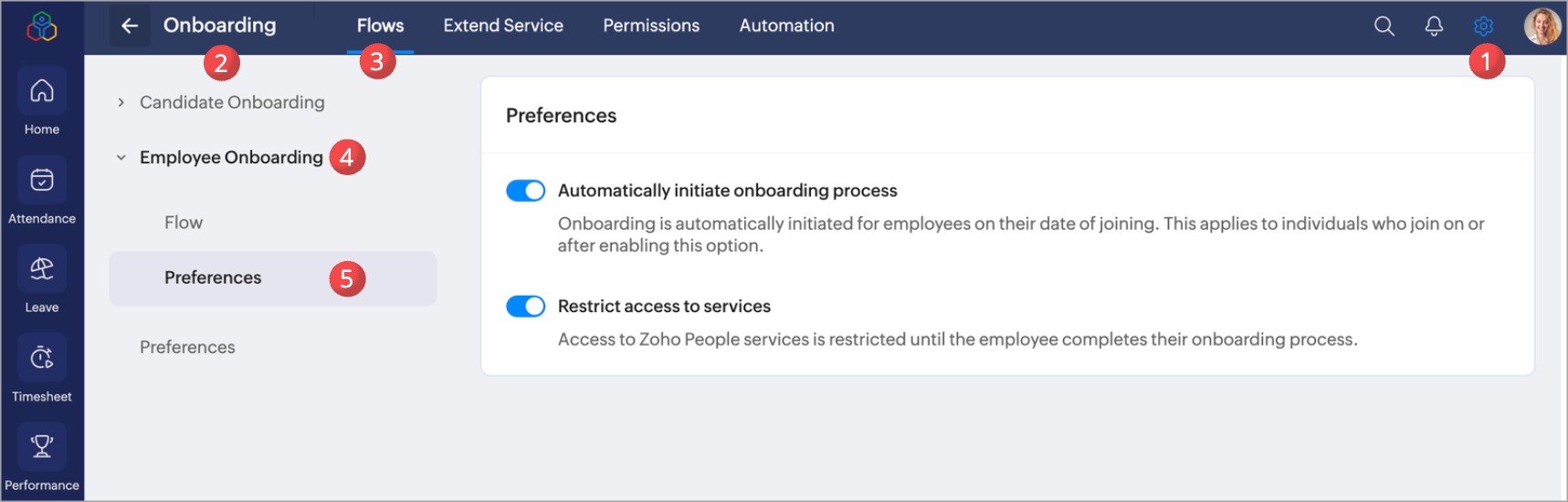
Task: Open the user profile avatar
Action: pos(1542,26)
